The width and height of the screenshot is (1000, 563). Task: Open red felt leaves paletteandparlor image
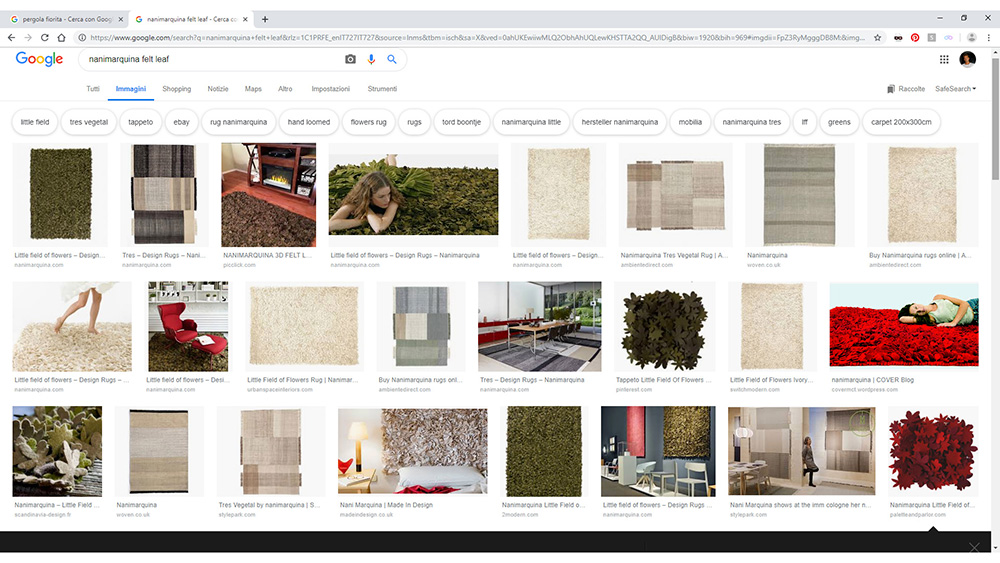933,451
